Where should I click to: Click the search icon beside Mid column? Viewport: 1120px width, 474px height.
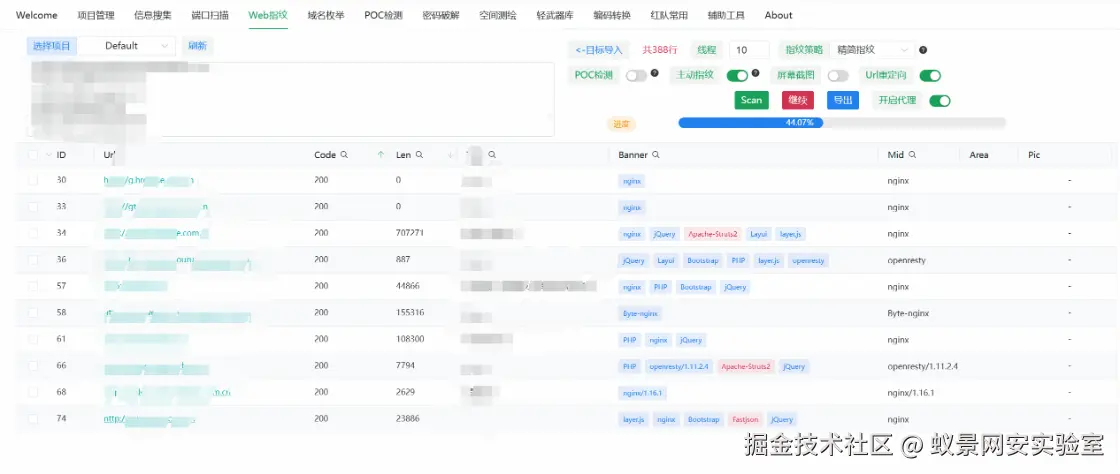912,155
